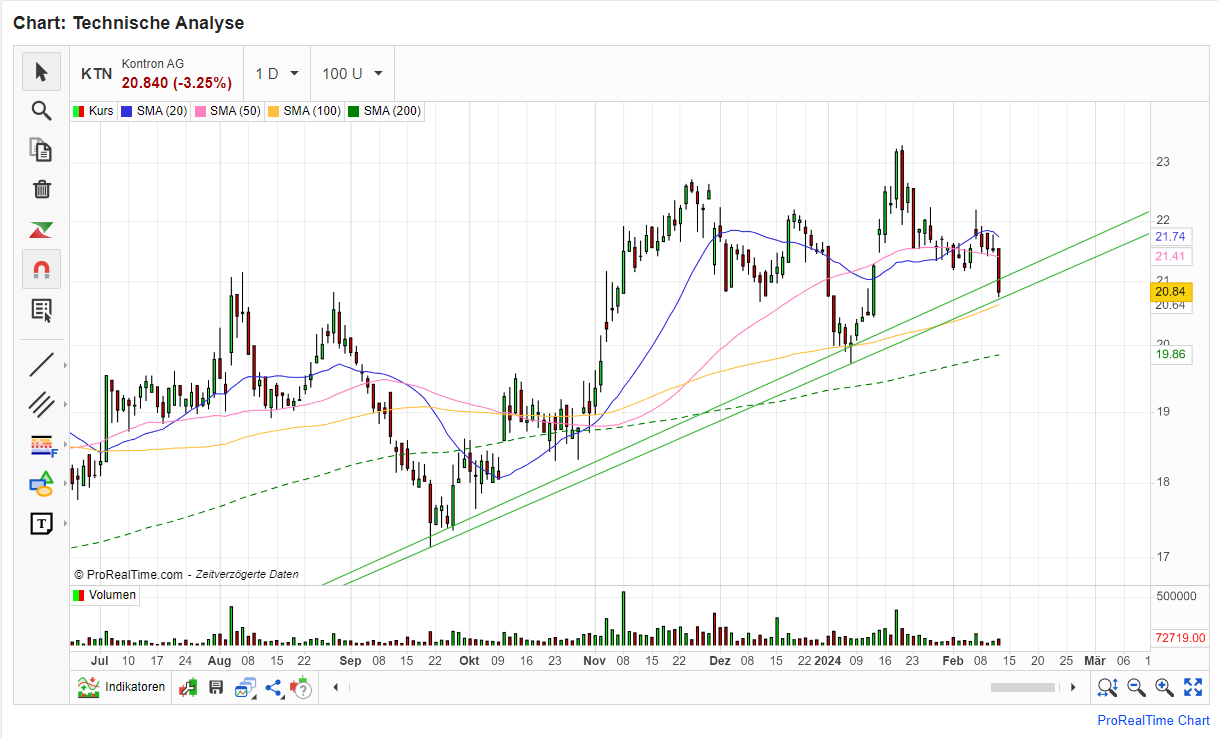Open the trash tool to delete drawings
Screen dimensions: 1218x739
point(41,188)
